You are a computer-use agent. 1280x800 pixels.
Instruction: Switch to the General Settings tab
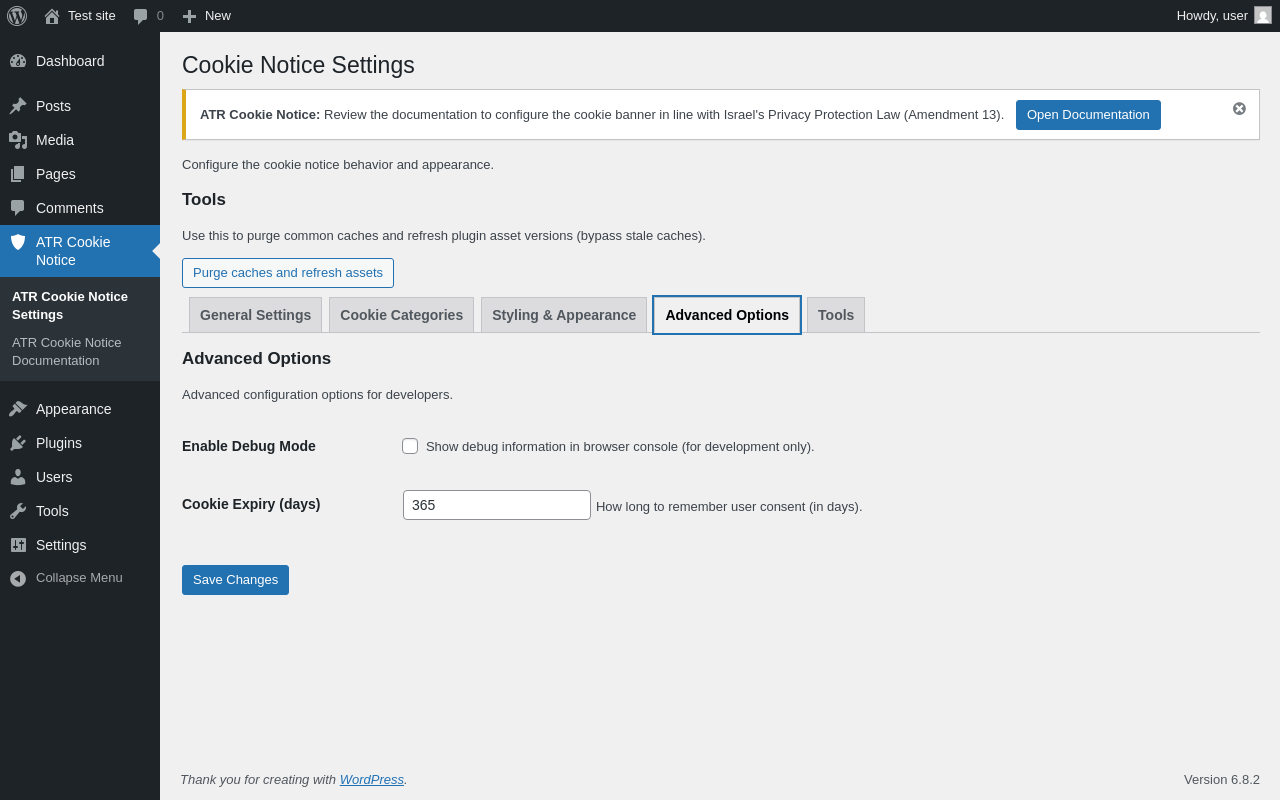[255, 315]
